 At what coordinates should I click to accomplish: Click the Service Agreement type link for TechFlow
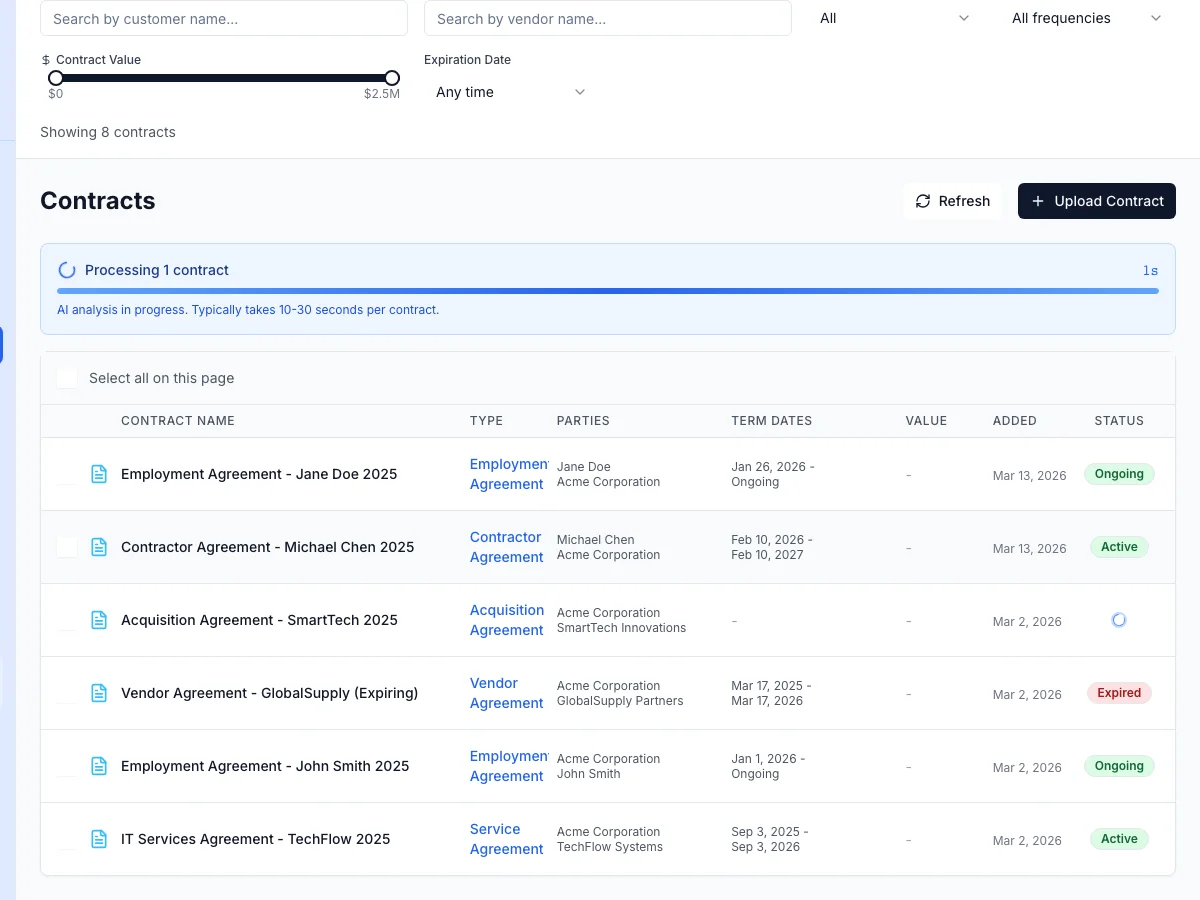tap(506, 839)
